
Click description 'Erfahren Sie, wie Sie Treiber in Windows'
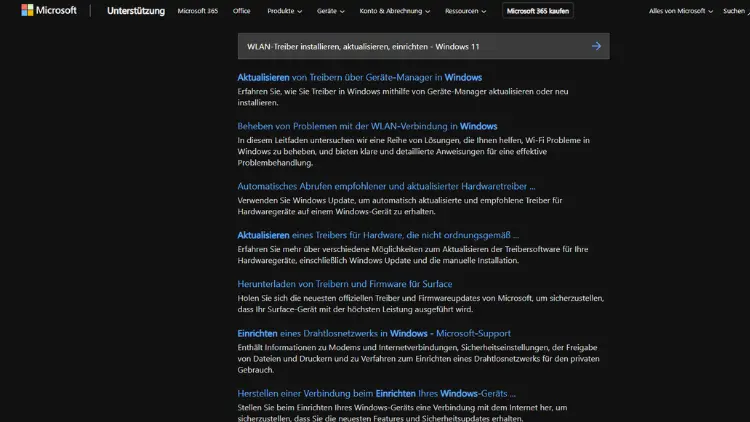coord(403,97)
